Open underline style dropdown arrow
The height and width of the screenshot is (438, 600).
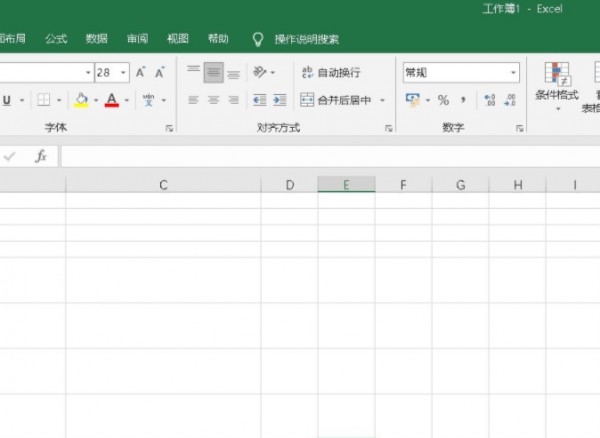tap(22, 101)
